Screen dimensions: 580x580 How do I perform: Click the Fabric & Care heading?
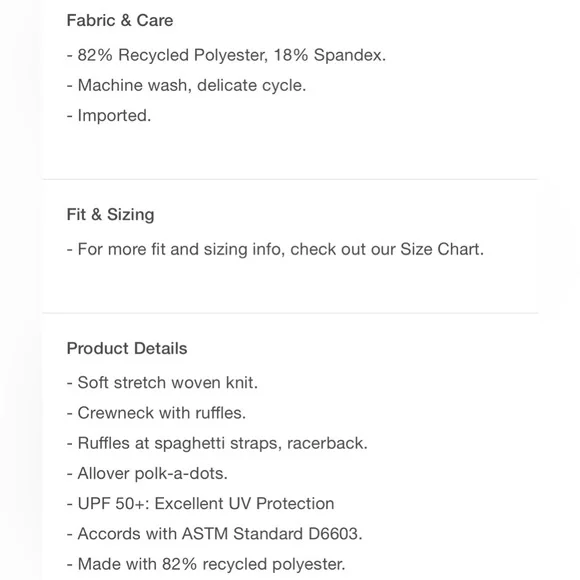click(x=119, y=20)
